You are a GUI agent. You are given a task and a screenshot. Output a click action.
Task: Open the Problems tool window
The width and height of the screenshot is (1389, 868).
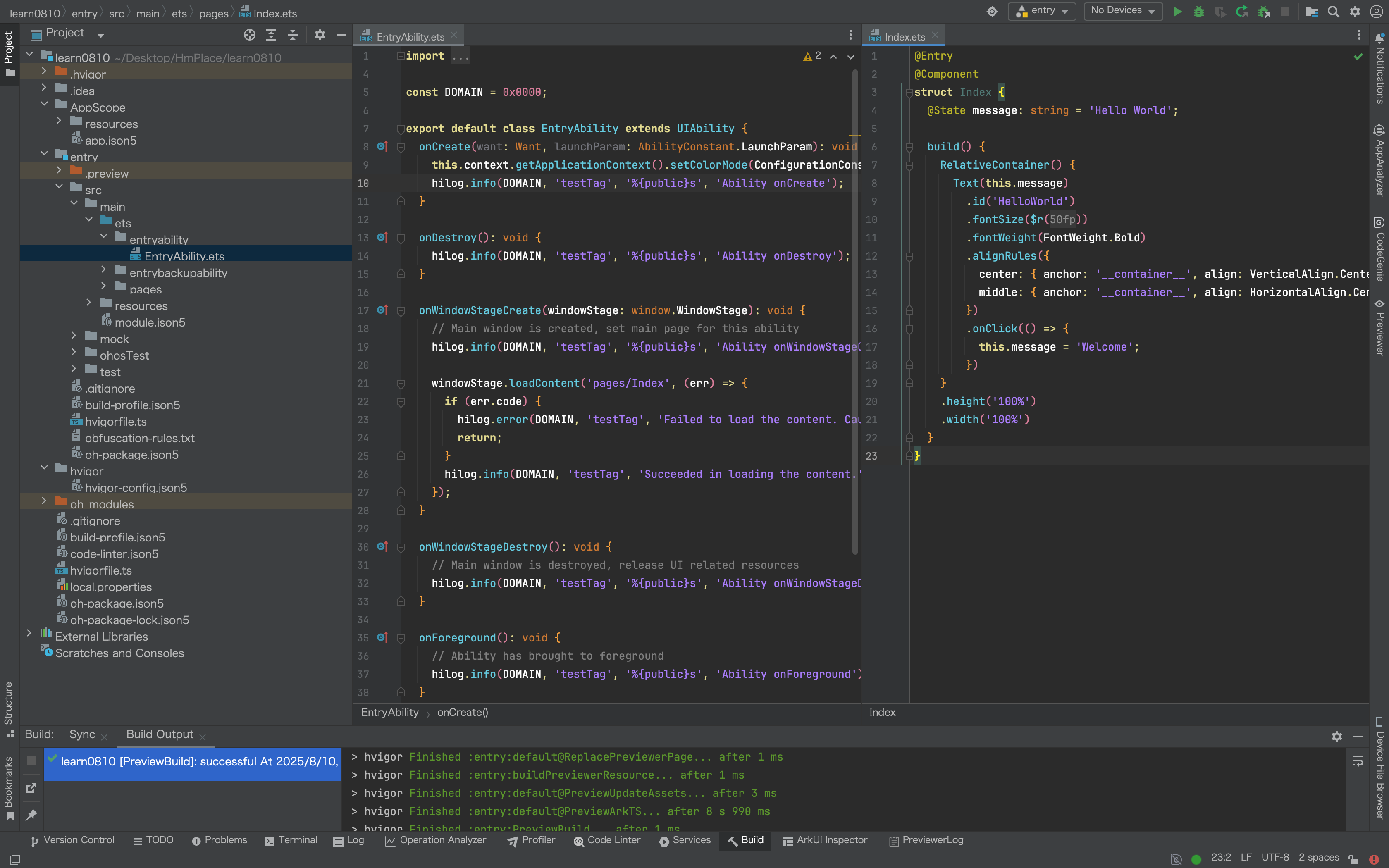tap(219, 840)
